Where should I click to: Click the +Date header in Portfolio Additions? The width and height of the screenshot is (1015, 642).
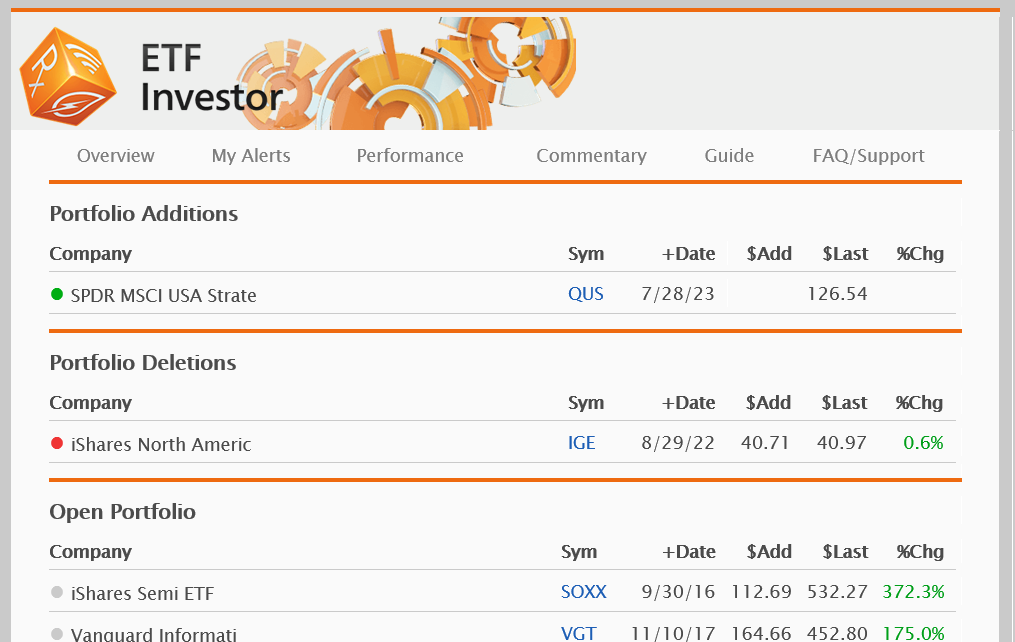pyautogui.click(x=688, y=254)
